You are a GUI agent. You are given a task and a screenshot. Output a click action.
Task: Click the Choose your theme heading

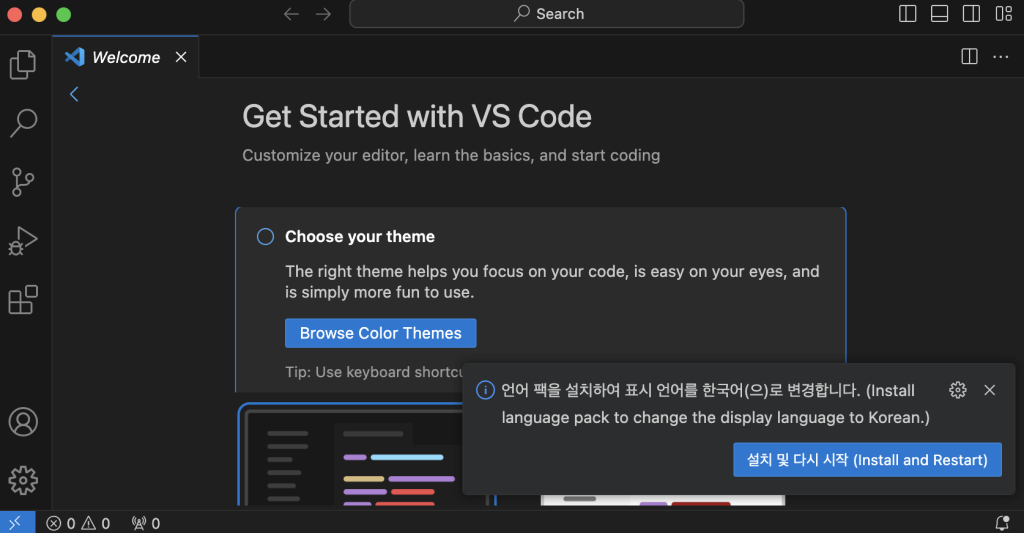[x=360, y=236]
